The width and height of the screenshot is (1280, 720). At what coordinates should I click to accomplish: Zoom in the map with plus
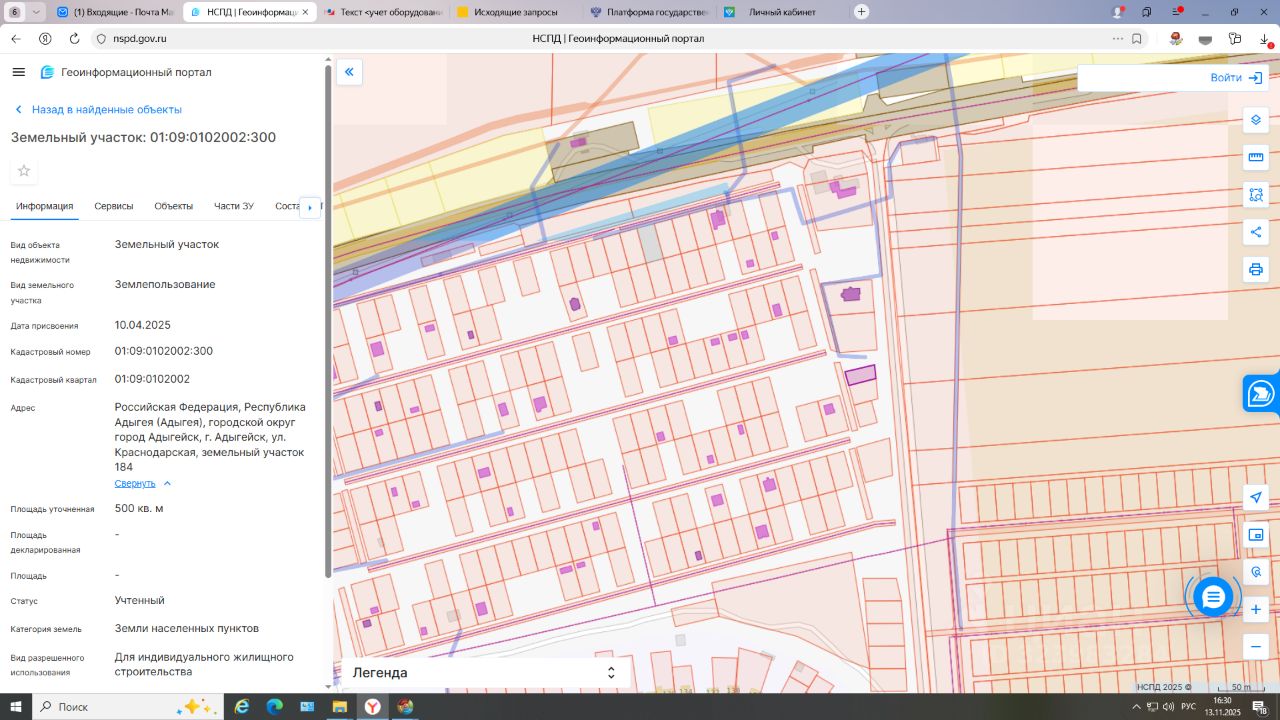(1256, 609)
